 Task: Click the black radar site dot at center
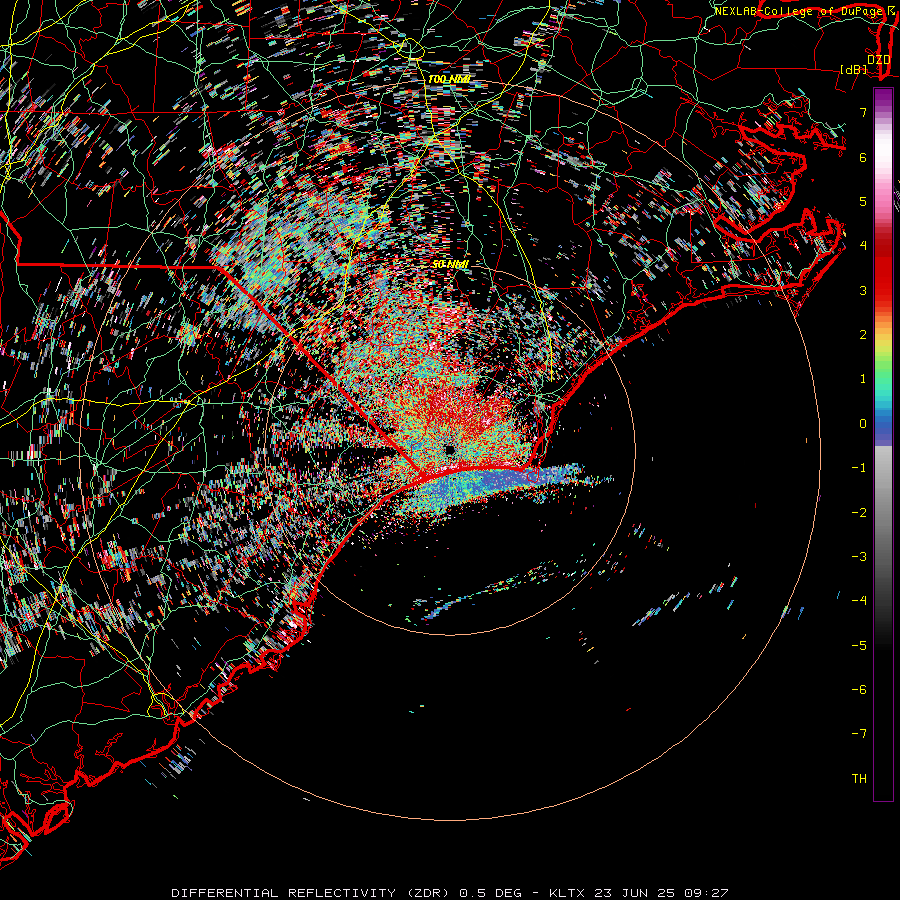tap(449, 450)
